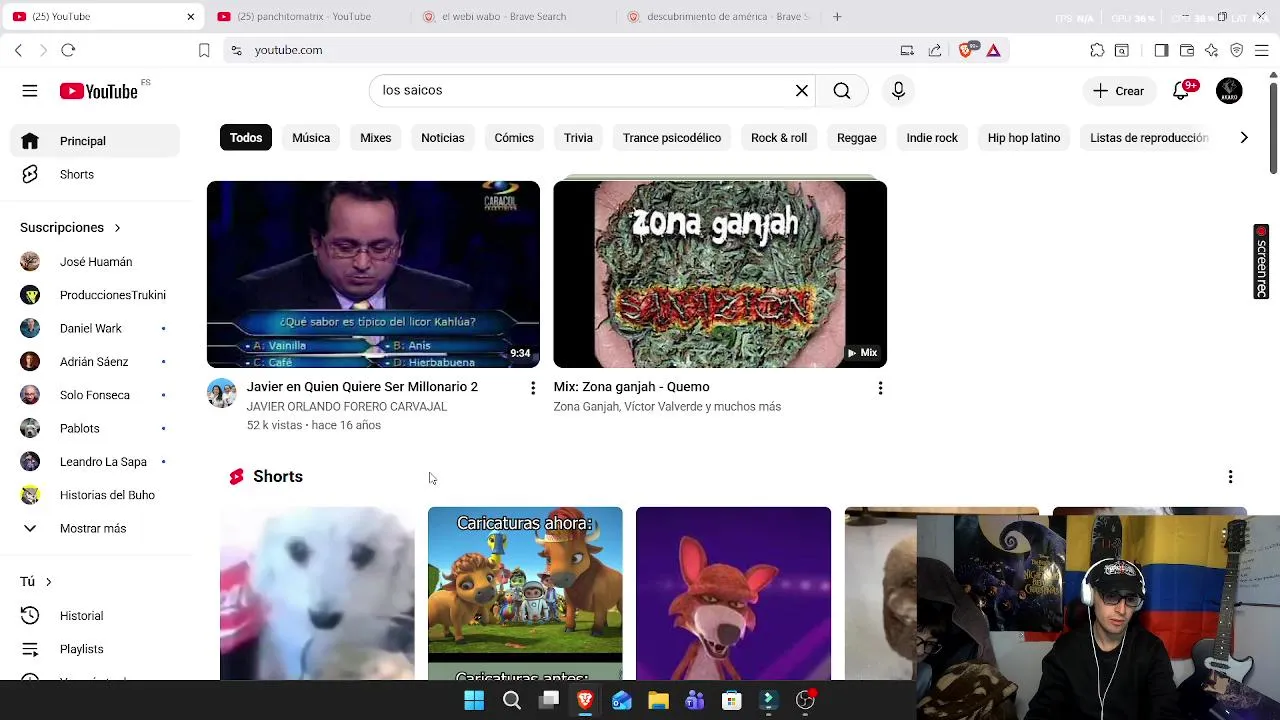1280x720 pixels.
Task: Open Historias del Buho channel
Action: tap(95, 495)
